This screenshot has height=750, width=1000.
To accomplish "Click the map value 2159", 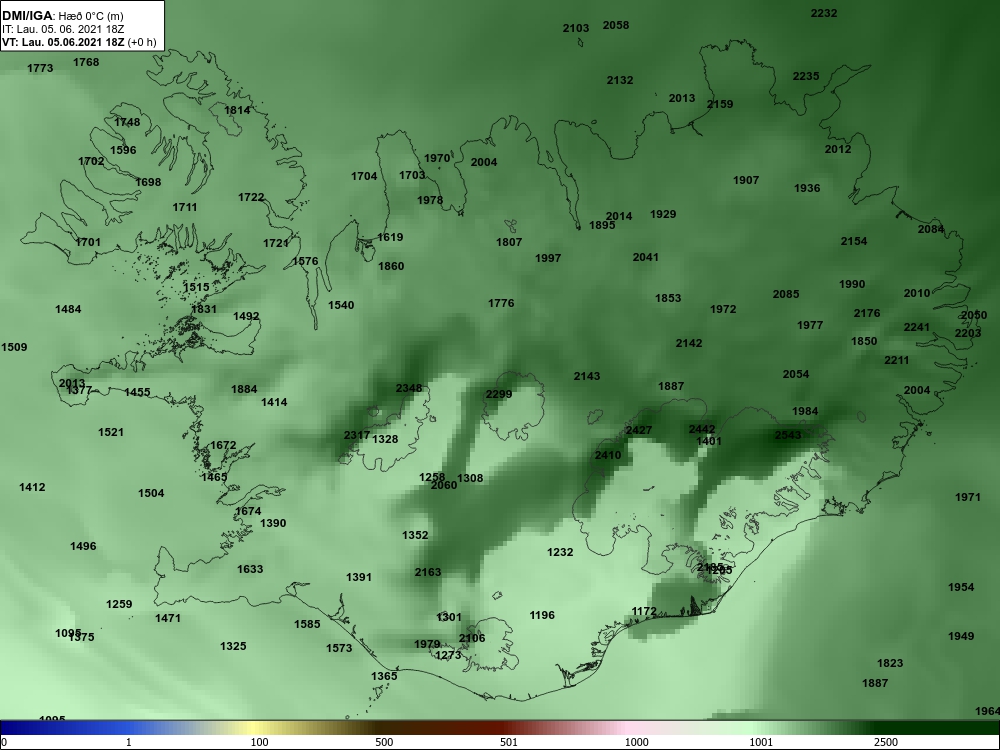I will point(720,105).
